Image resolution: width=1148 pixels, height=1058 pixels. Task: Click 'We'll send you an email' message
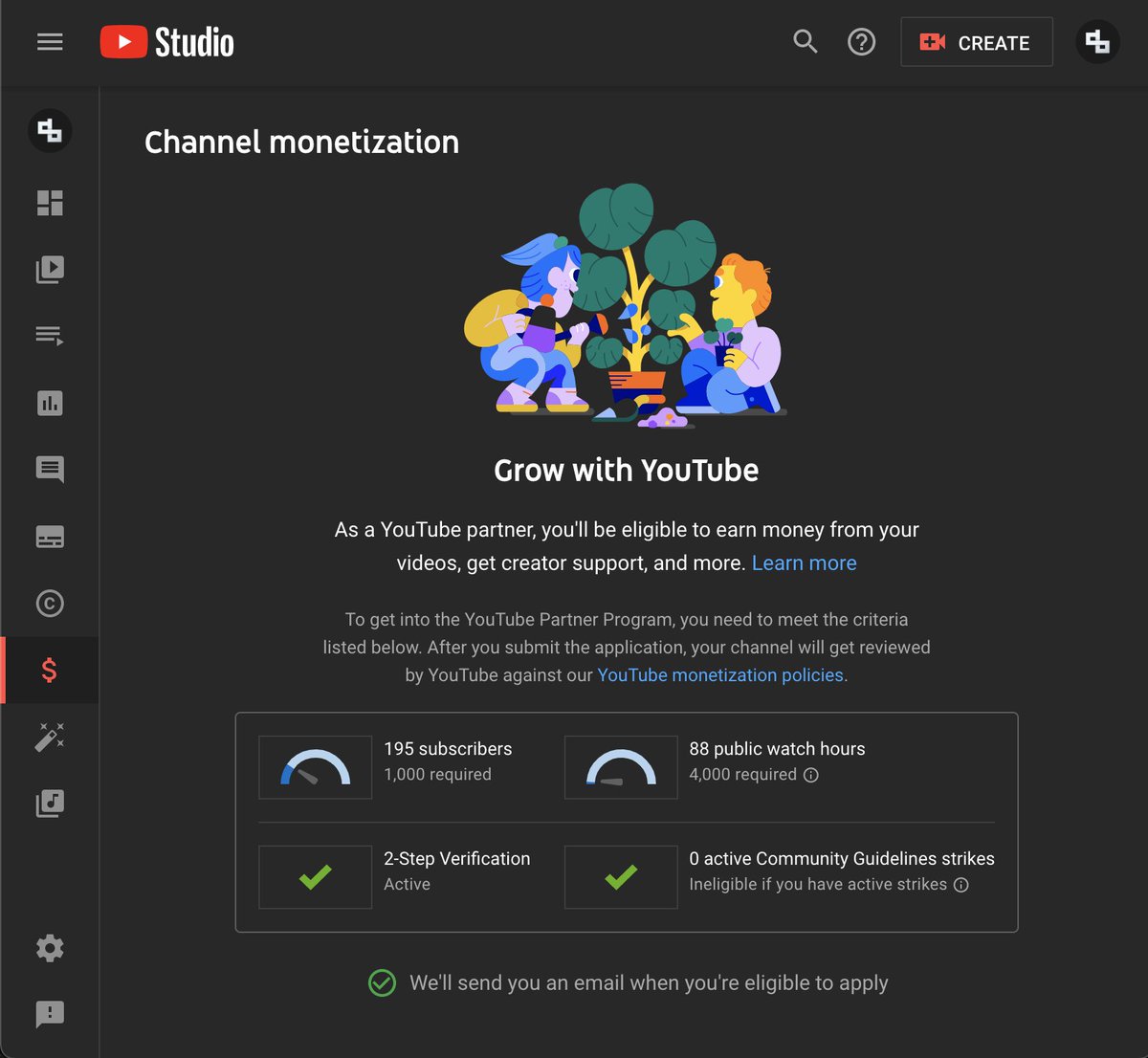tap(649, 982)
